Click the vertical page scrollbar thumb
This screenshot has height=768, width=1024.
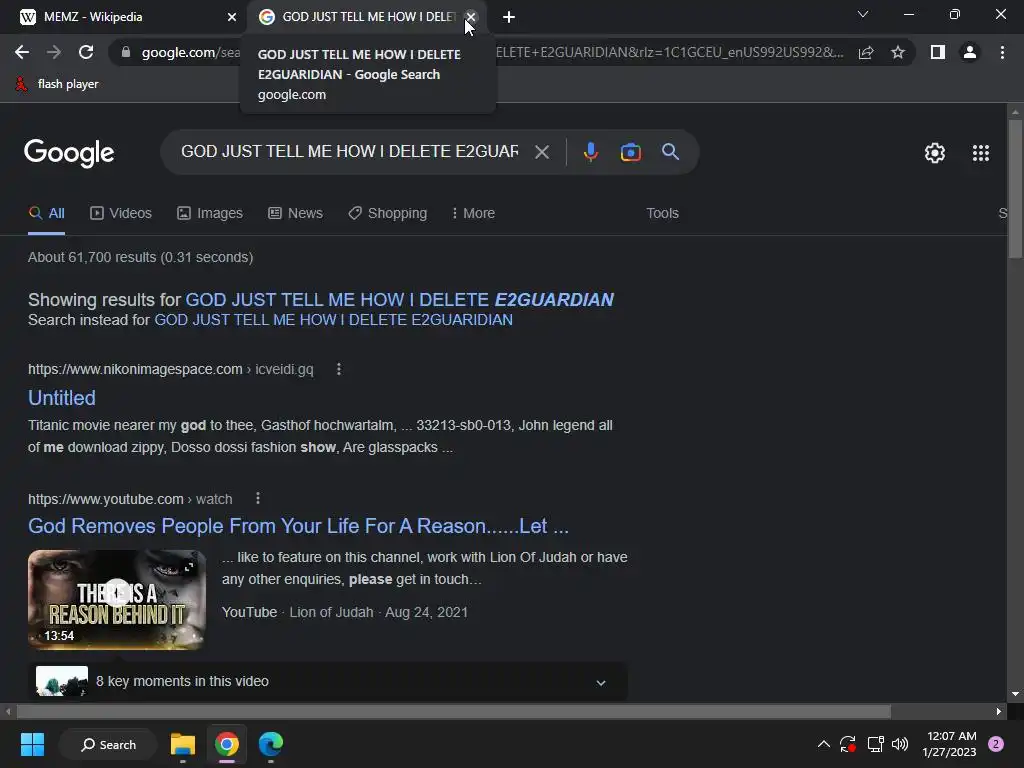coord(1015,189)
